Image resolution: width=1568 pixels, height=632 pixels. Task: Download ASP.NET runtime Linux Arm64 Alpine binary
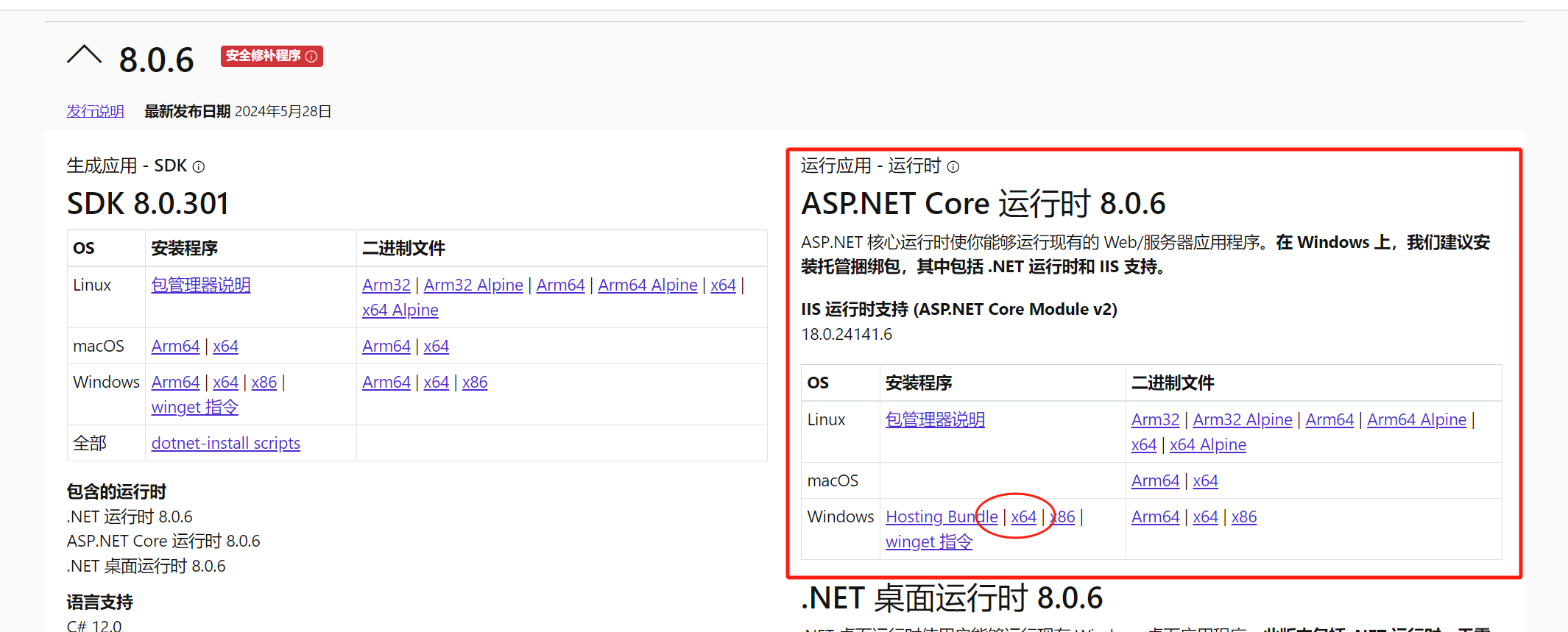tap(1417, 419)
